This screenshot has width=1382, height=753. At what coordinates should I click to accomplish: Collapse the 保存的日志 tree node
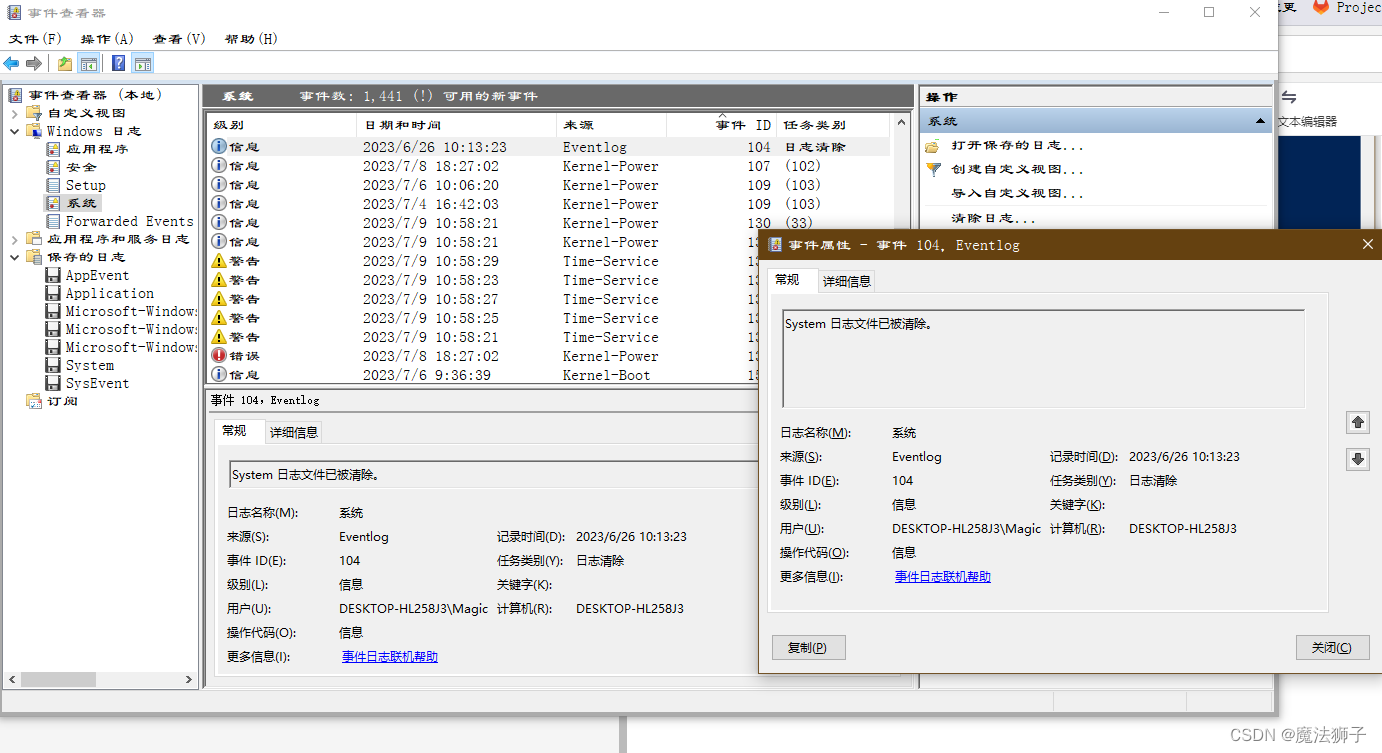tap(14, 257)
